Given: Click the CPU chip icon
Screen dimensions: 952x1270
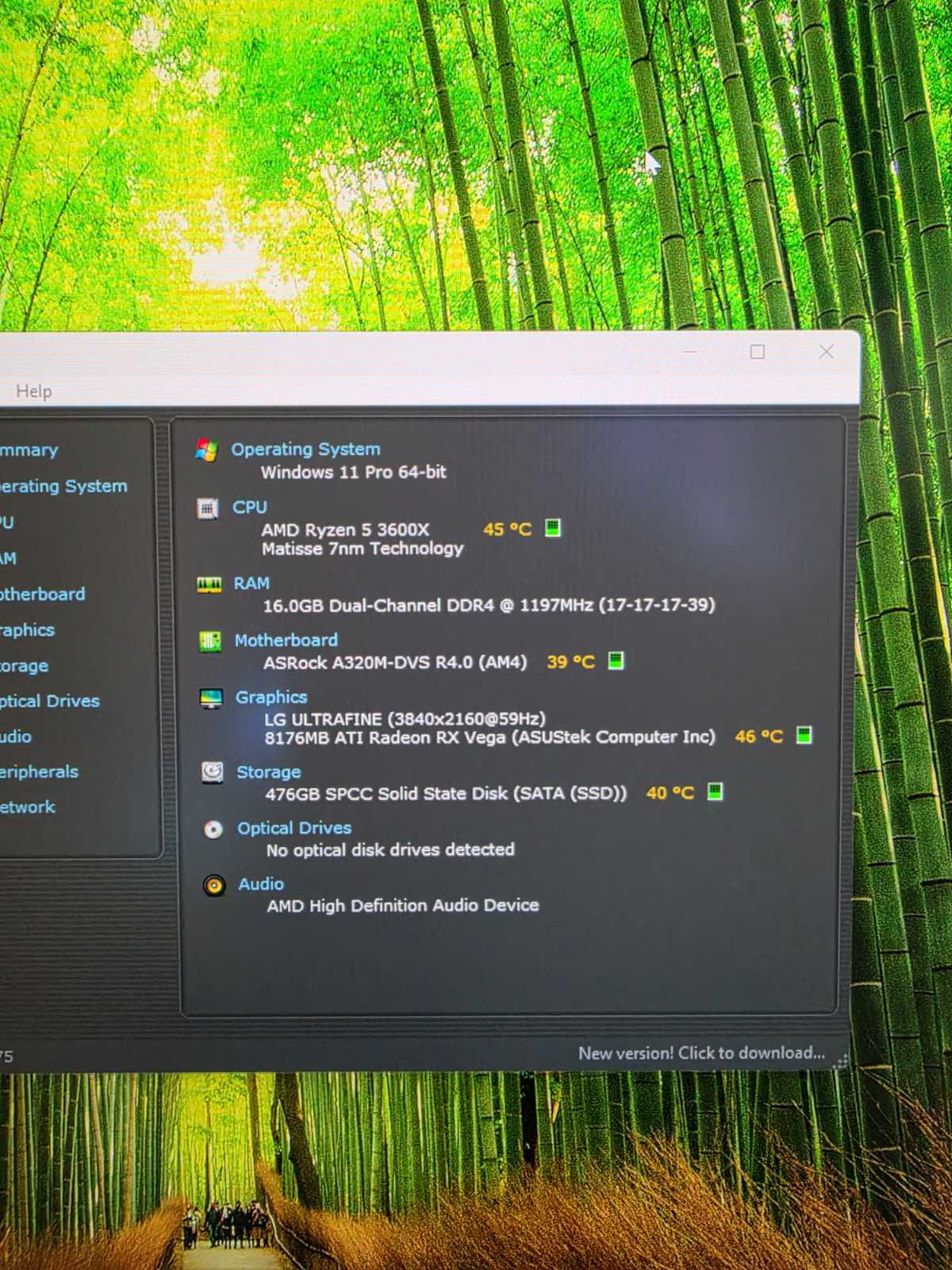Looking at the screenshot, I should (207, 509).
